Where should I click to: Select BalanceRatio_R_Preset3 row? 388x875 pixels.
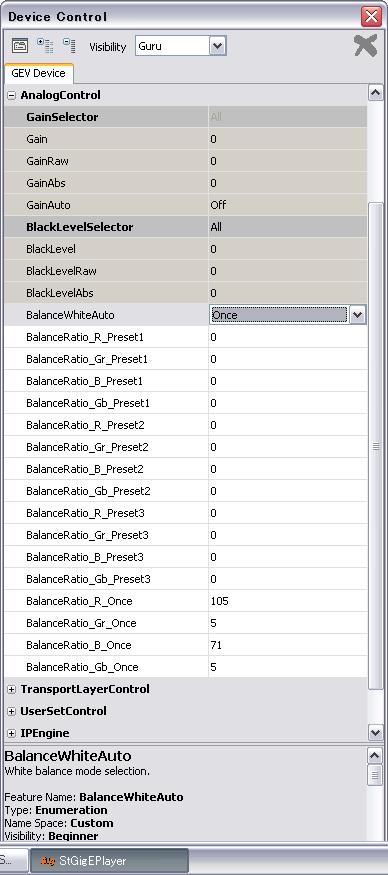click(x=185, y=513)
